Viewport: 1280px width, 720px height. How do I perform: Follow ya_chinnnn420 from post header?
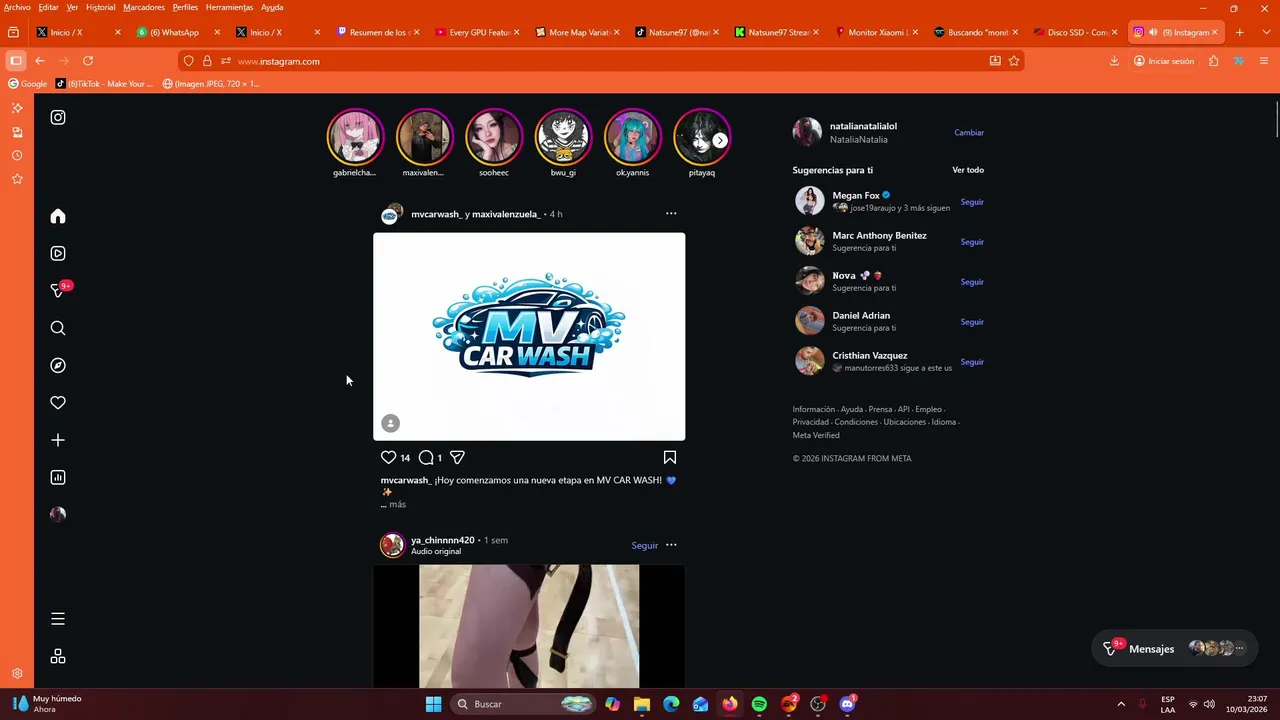point(645,545)
